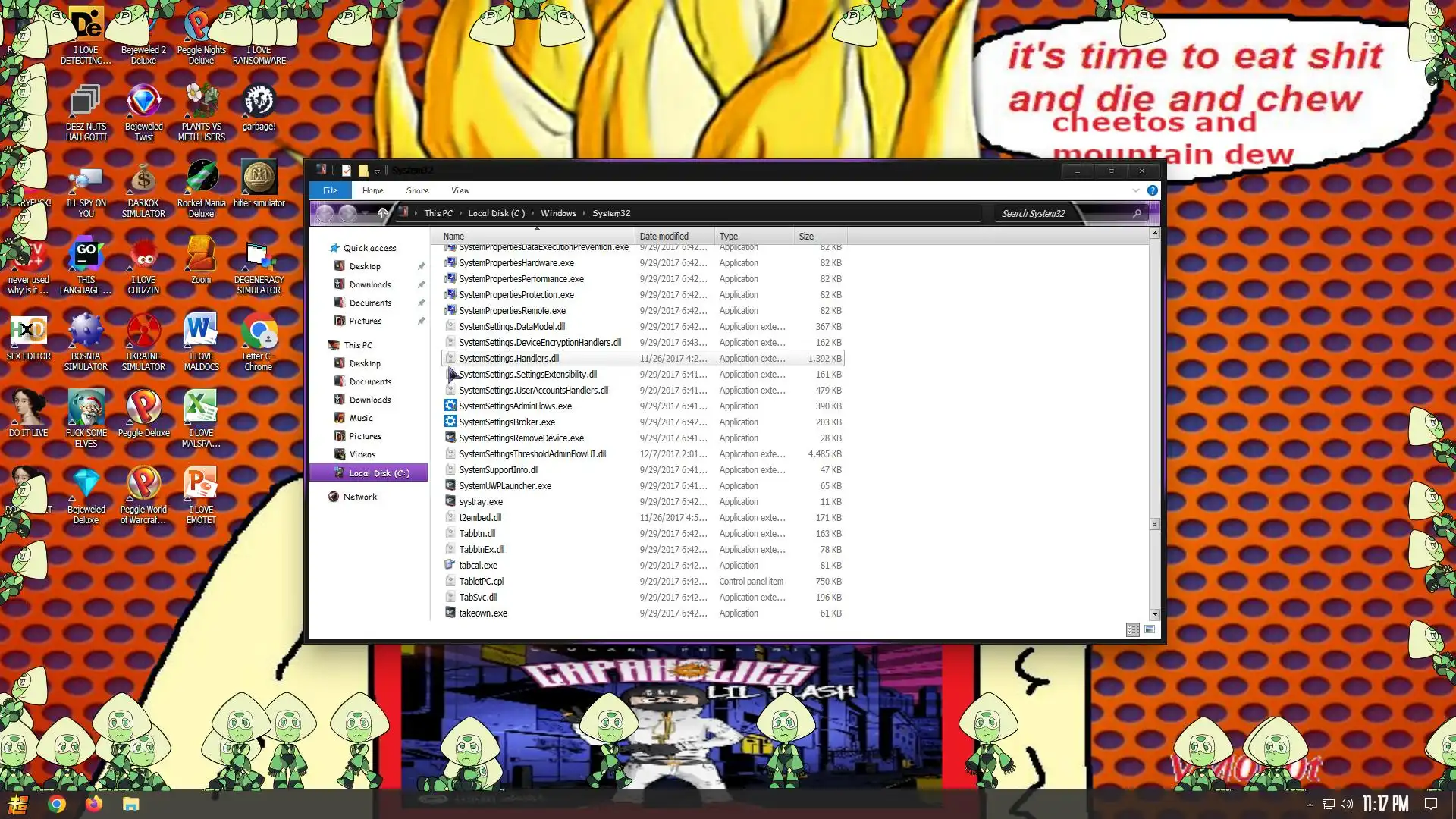Expand the chevron after Local Disk (C:)

tap(533, 214)
